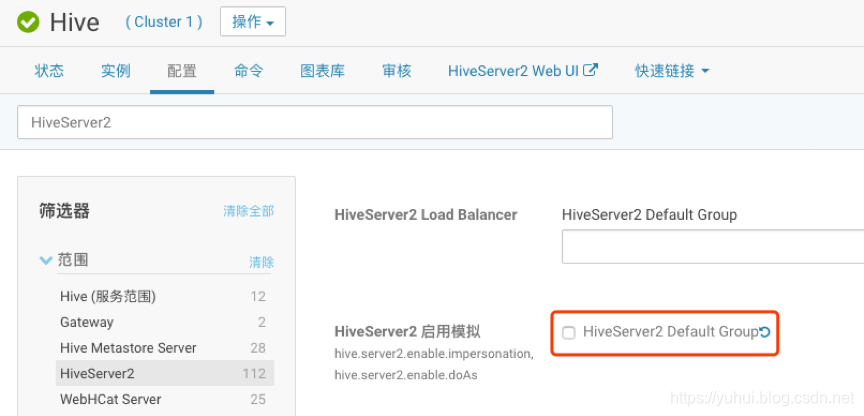The height and width of the screenshot is (416, 864).
Task: Go to the 审核 tab
Action: [397, 71]
